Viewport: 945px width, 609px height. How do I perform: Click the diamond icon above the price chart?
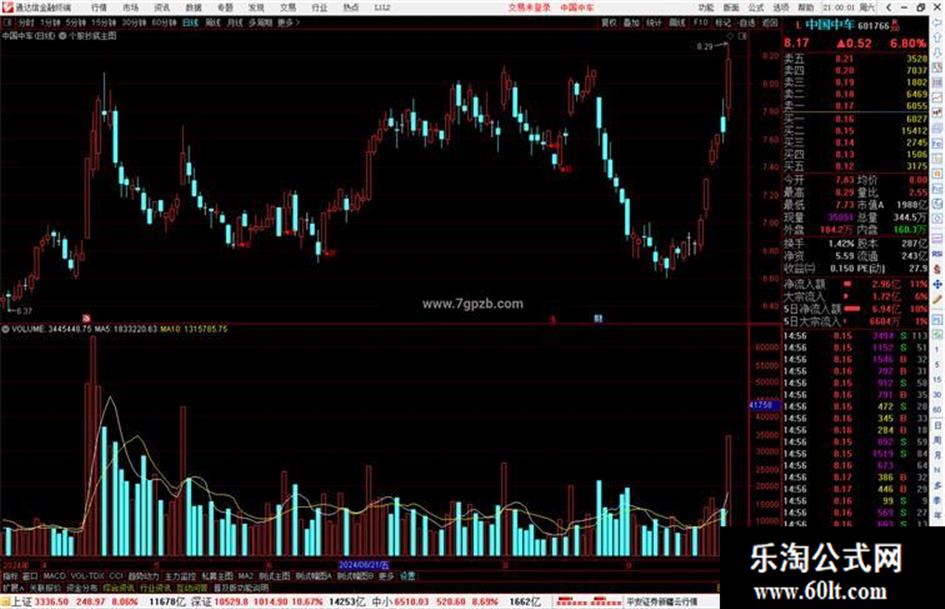point(730,36)
